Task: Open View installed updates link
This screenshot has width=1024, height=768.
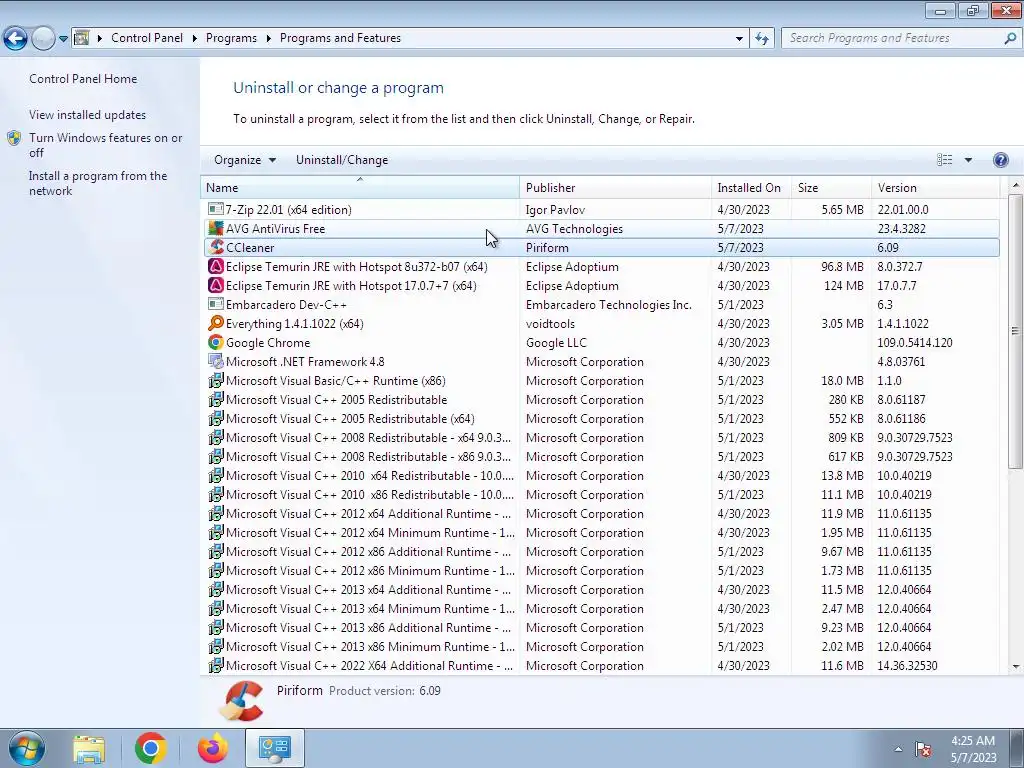Action: pos(88,114)
